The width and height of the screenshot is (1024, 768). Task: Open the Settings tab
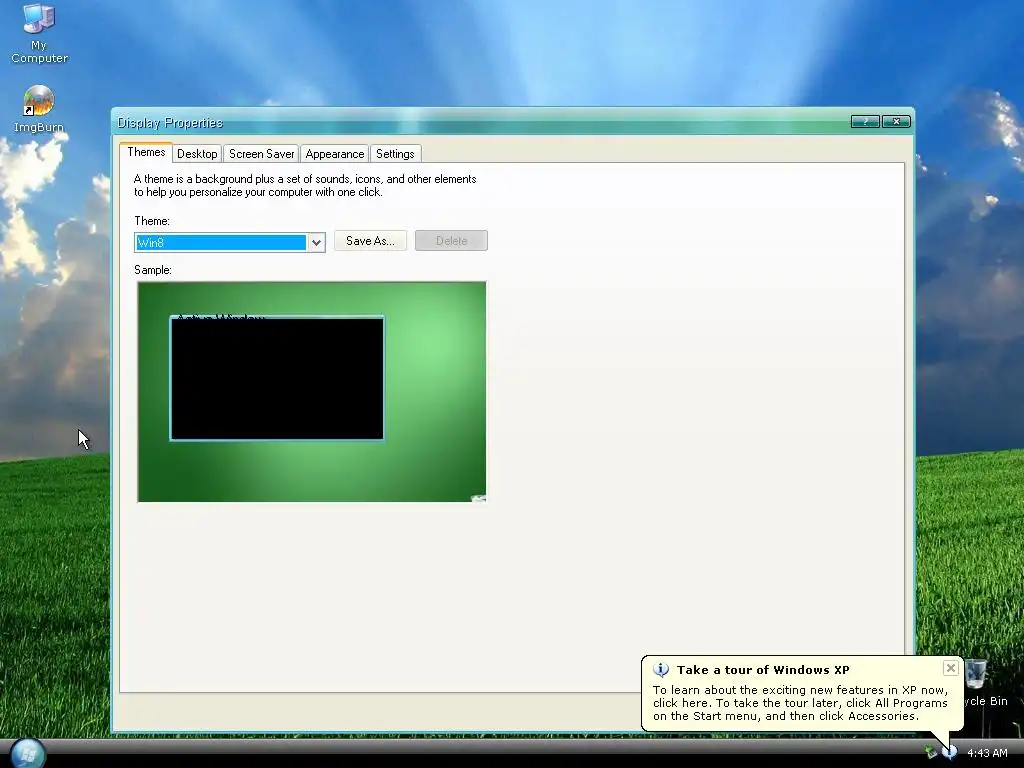395,154
